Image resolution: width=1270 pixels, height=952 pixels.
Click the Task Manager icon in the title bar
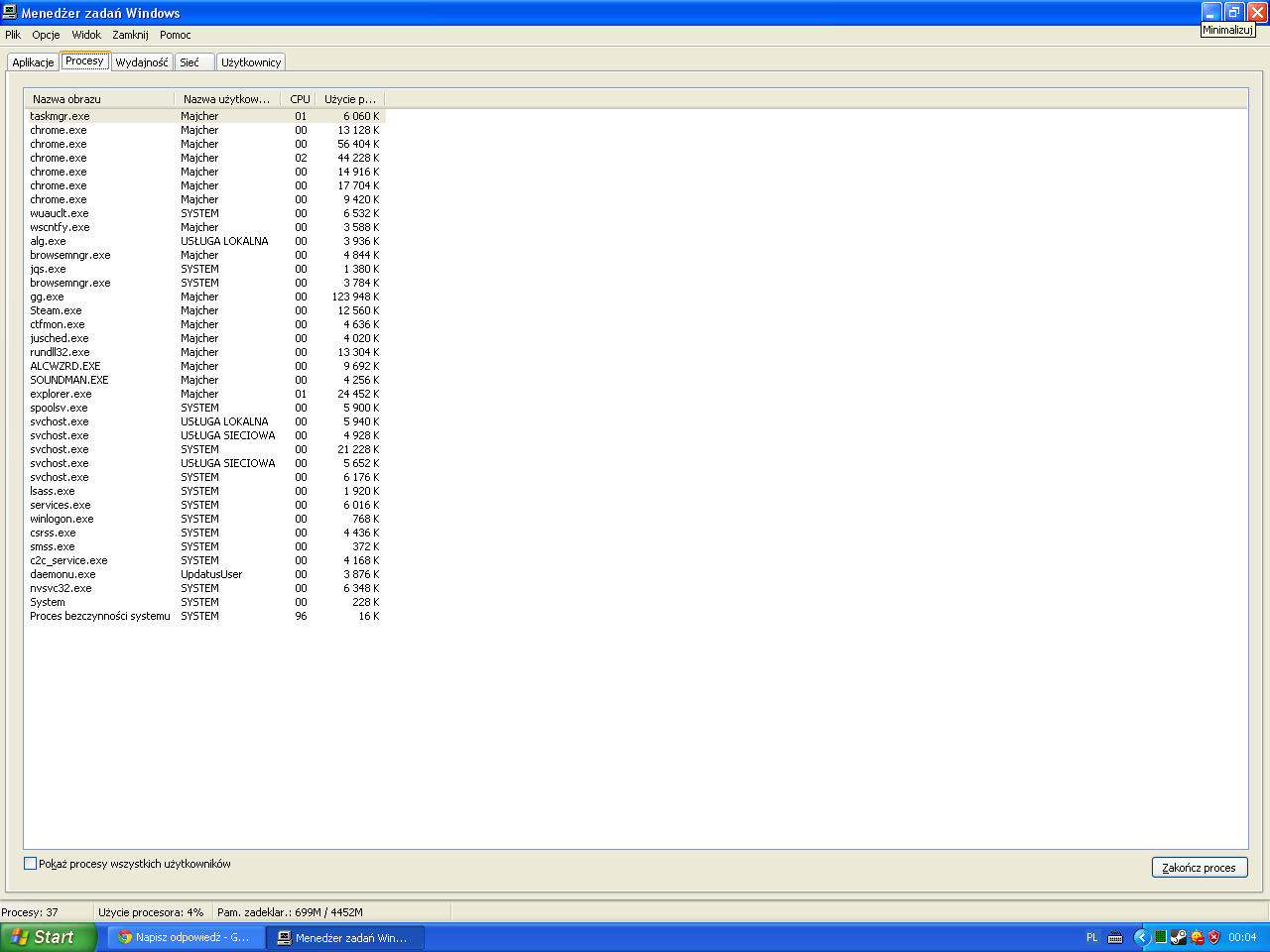[x=10, y=12]
